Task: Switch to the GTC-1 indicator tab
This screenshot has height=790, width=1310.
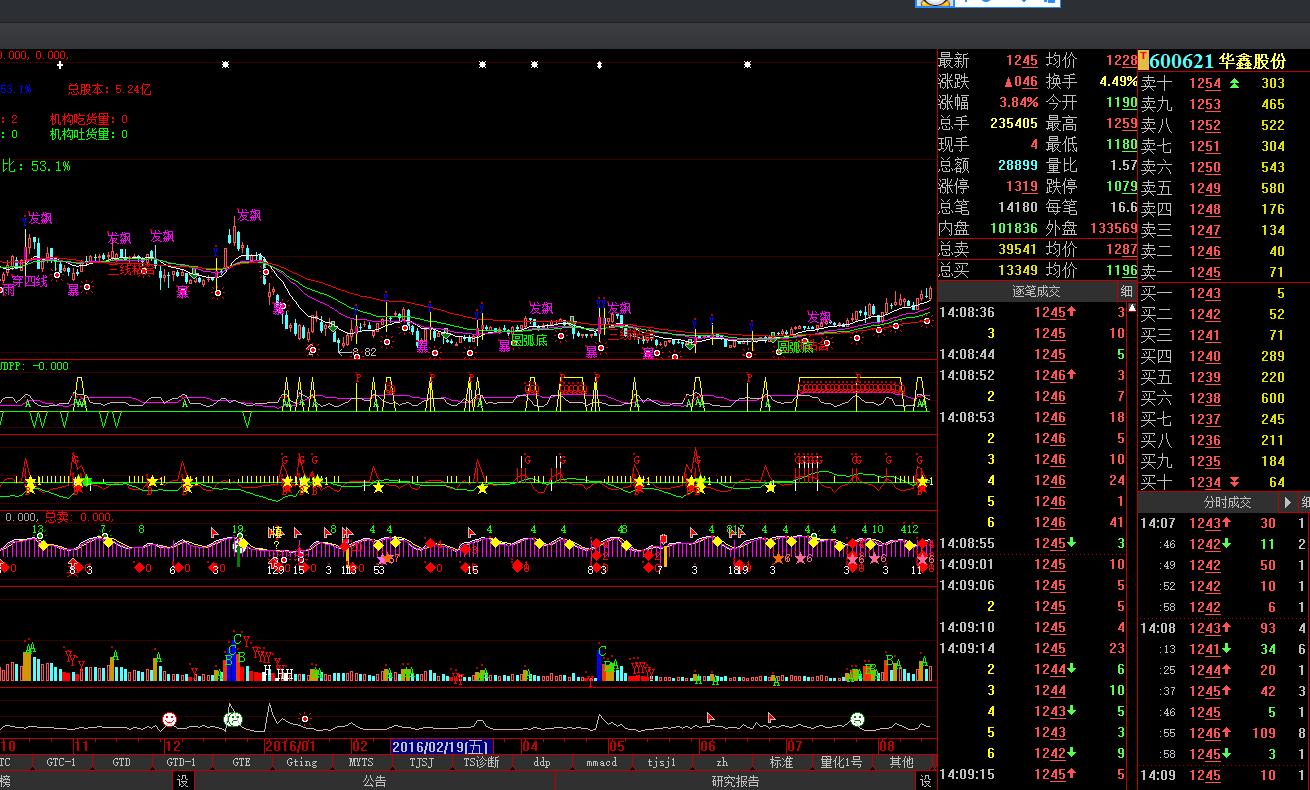Action: tap(61, 762)
